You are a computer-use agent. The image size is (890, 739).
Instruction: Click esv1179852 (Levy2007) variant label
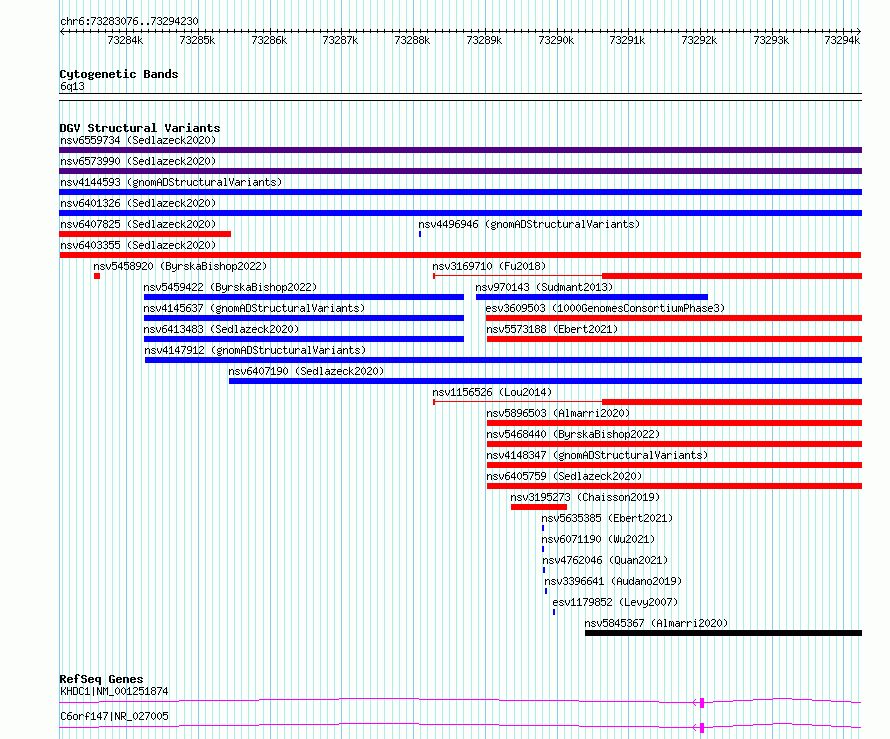615,602
